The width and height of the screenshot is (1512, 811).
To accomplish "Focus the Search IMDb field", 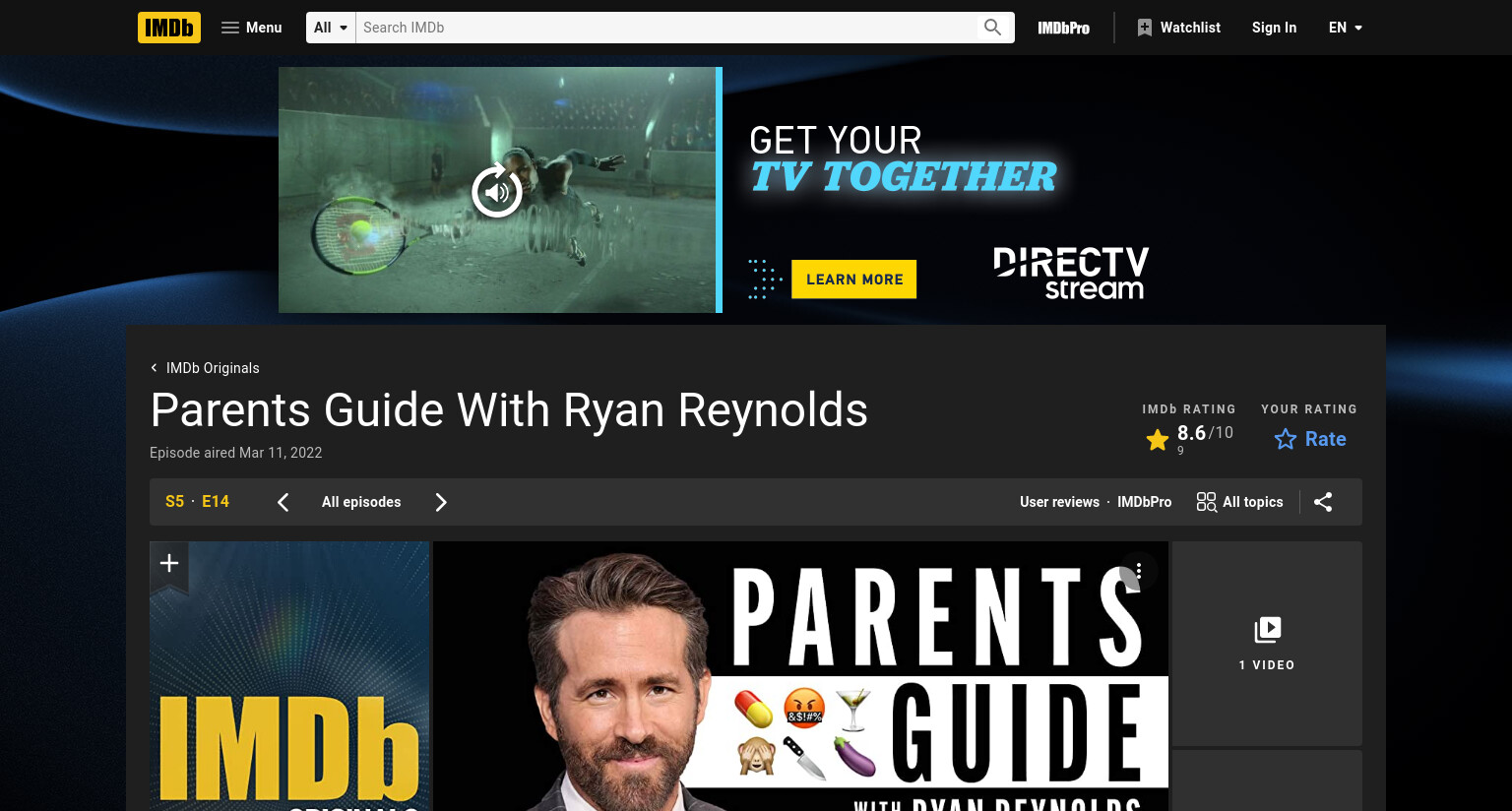I will (666, 28).
